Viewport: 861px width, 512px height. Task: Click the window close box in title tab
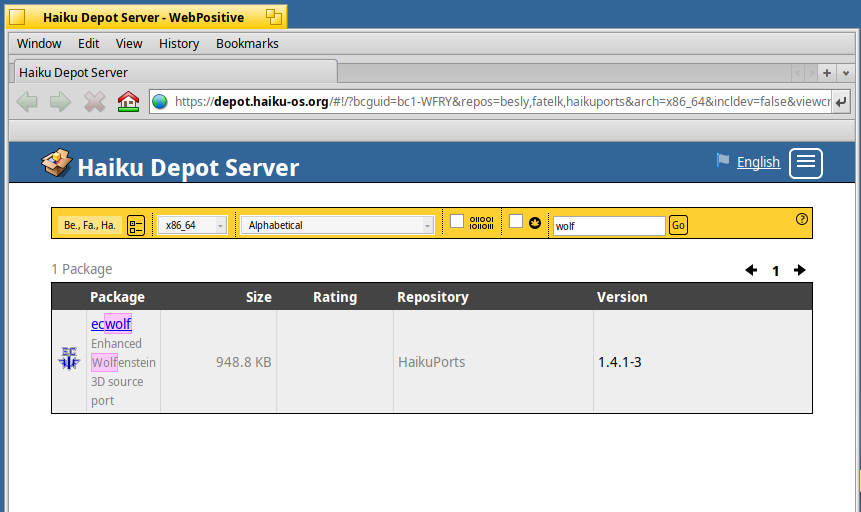coord(17,17)
